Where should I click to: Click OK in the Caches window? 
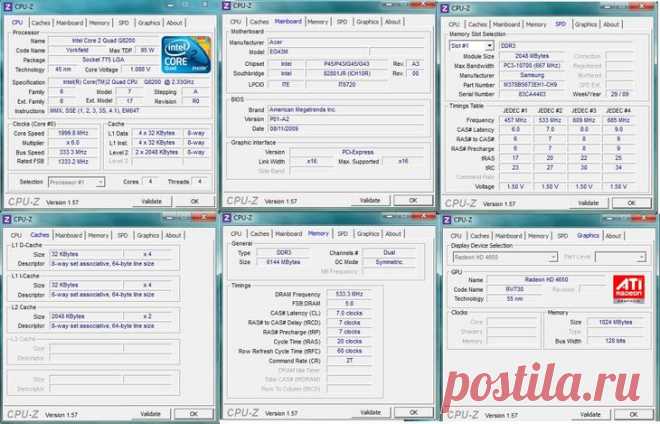194,414
